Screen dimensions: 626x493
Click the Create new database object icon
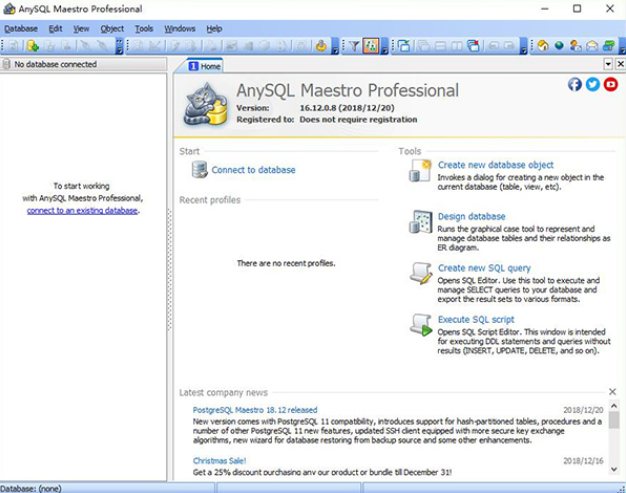pyautogui.click(x=420, y=171)
